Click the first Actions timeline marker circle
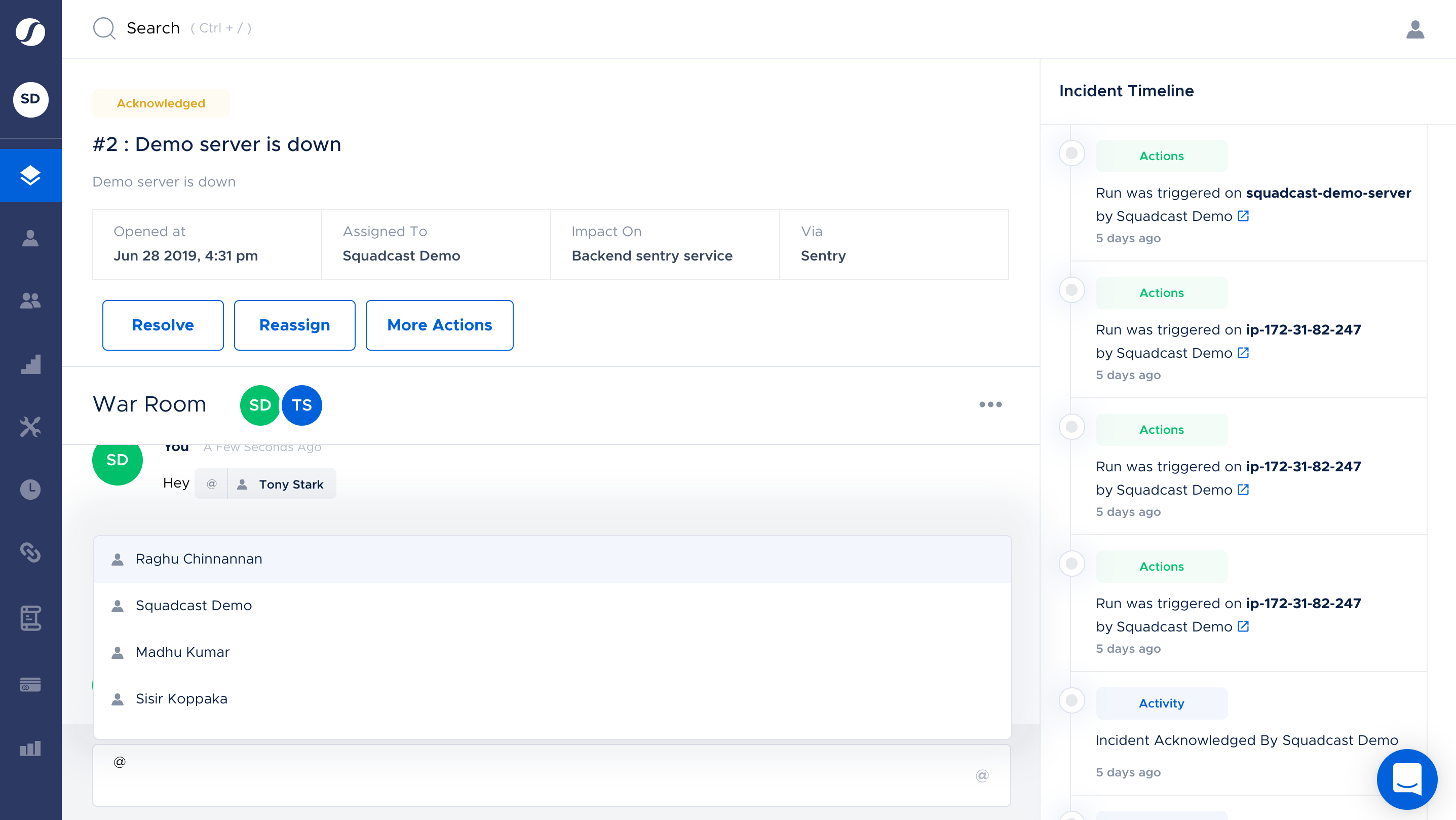The height and width of the screenshot is (820, 1456). point(1071,153)
